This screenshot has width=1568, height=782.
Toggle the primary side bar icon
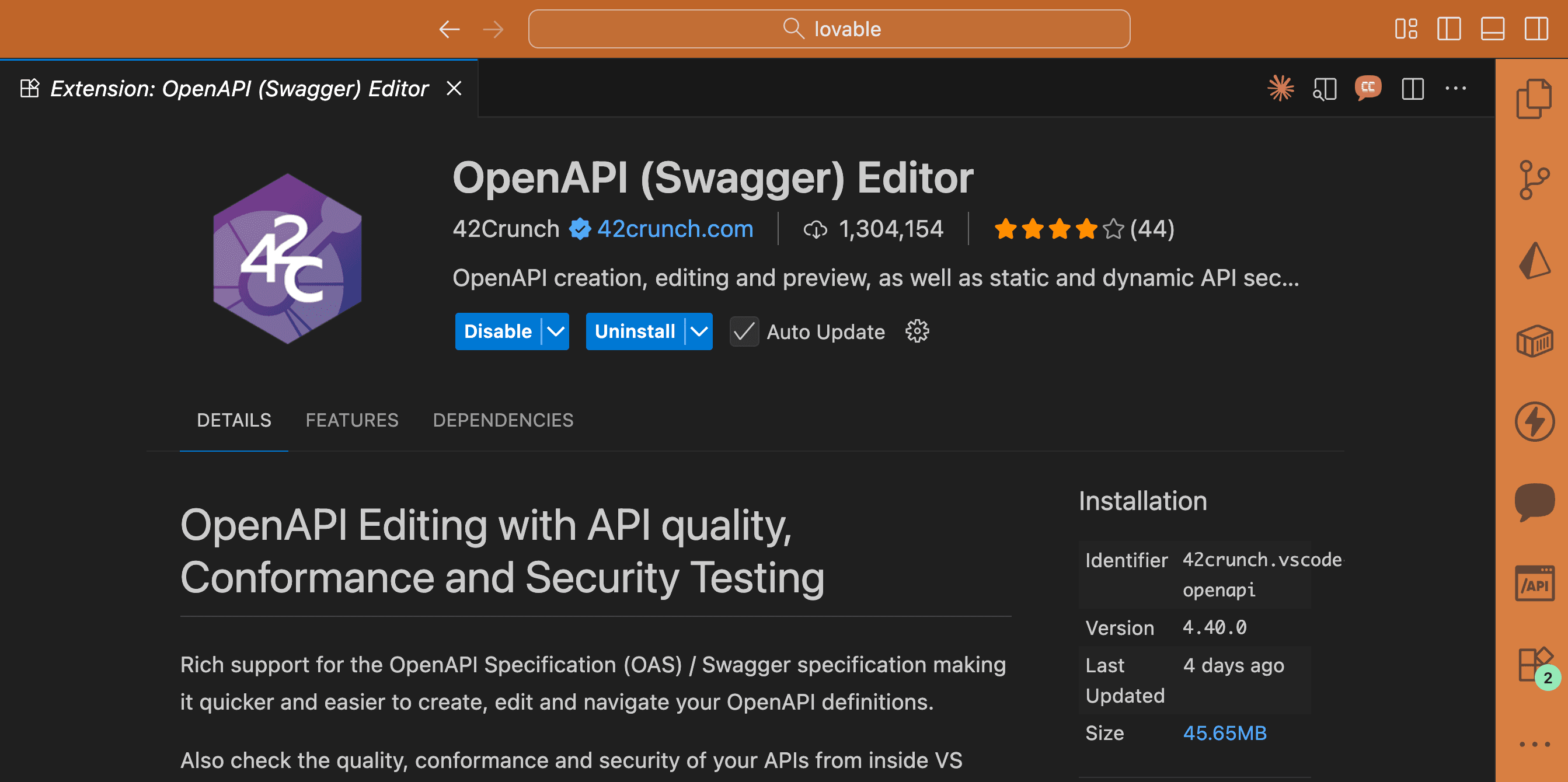1449,29
